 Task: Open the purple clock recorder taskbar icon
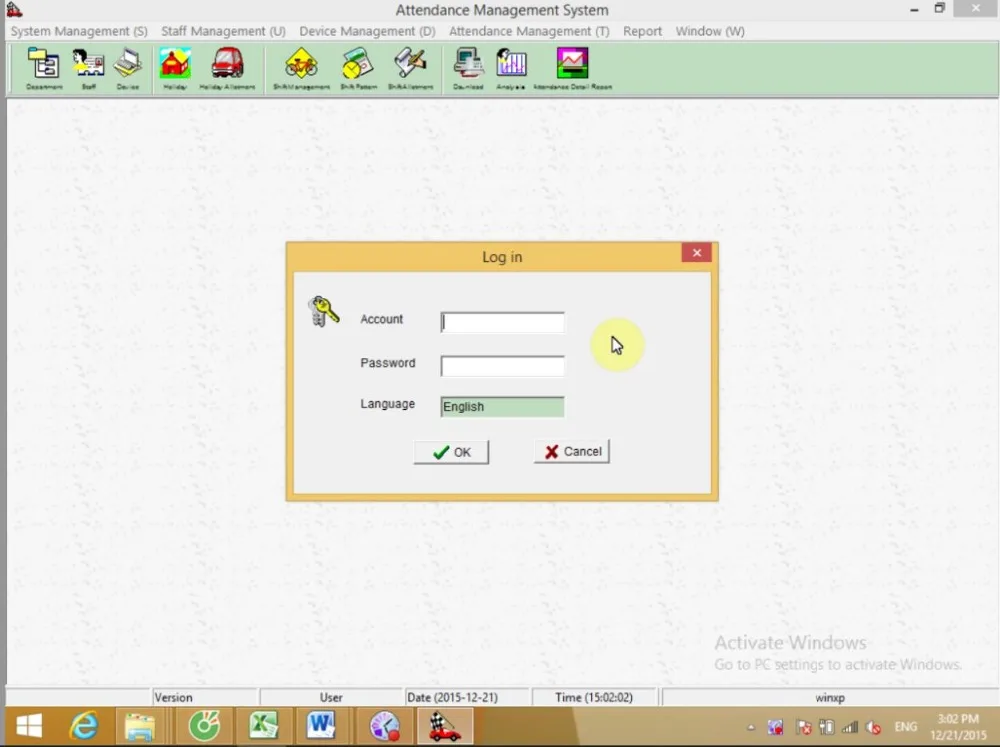(x=385, y=726)
